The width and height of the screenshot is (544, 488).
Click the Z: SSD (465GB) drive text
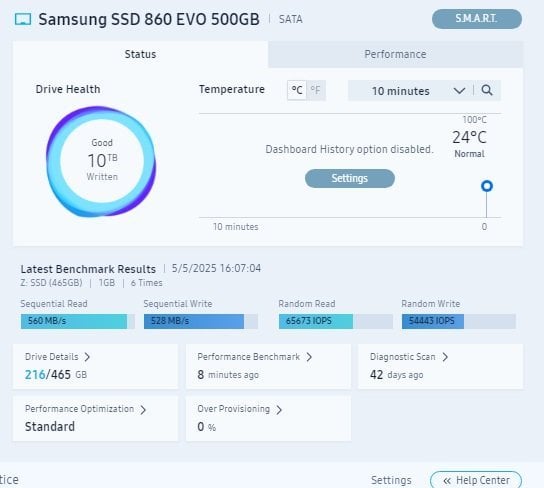(51, 283)
